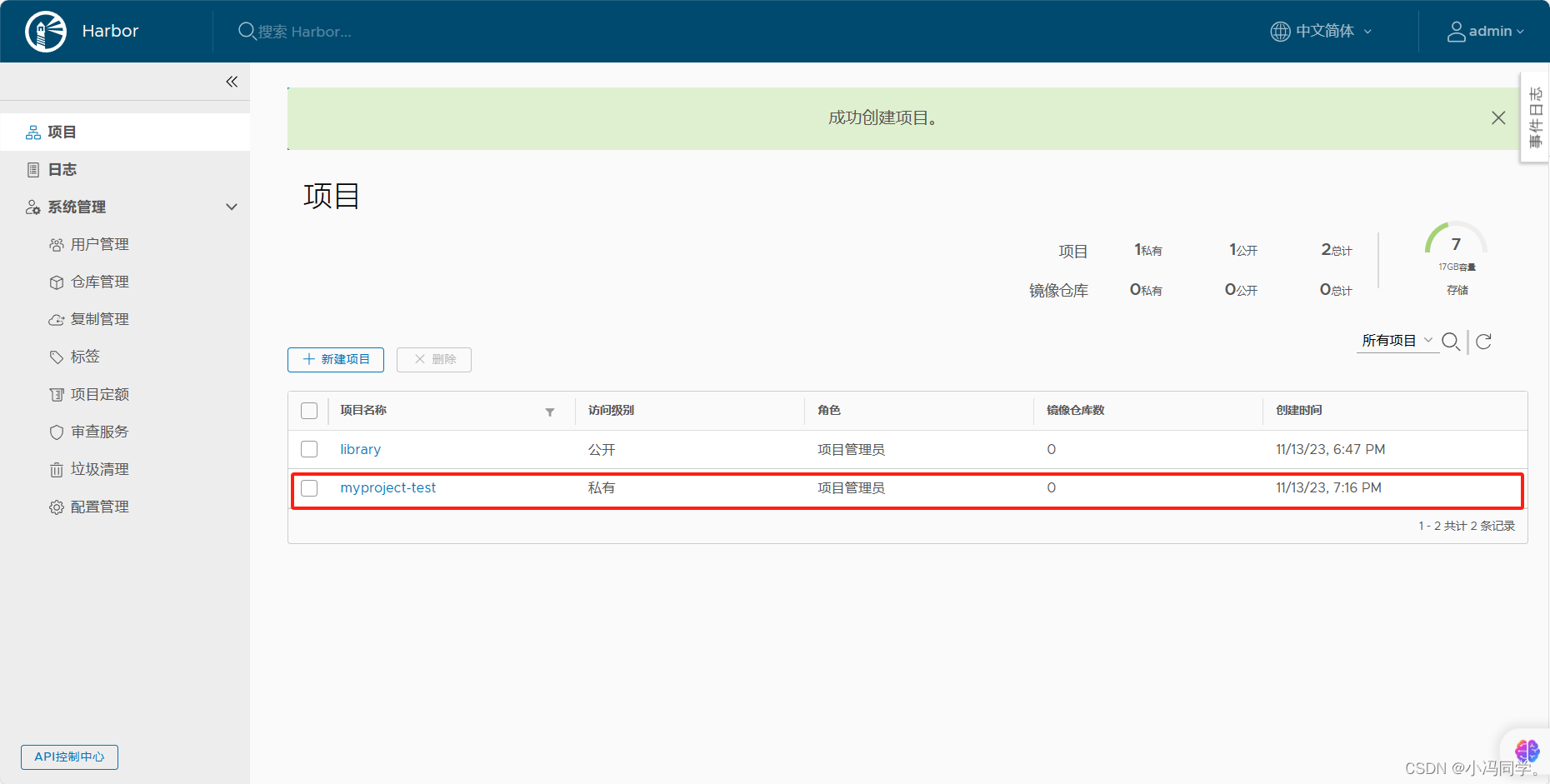The image size is (1550, 784).
Task: Open the library project link
Action: (360, 449)
